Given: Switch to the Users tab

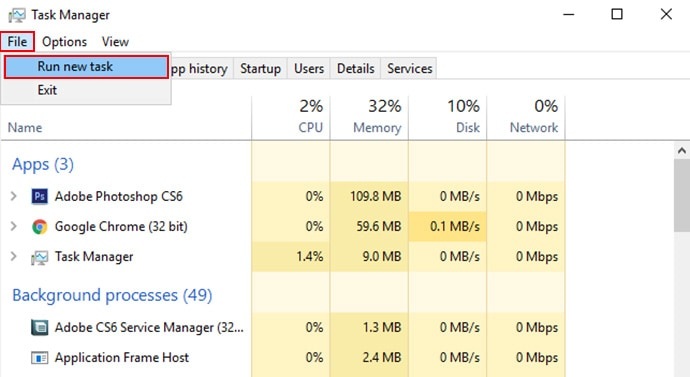Looking at the screenshot, I should click(x=309, y=69).
